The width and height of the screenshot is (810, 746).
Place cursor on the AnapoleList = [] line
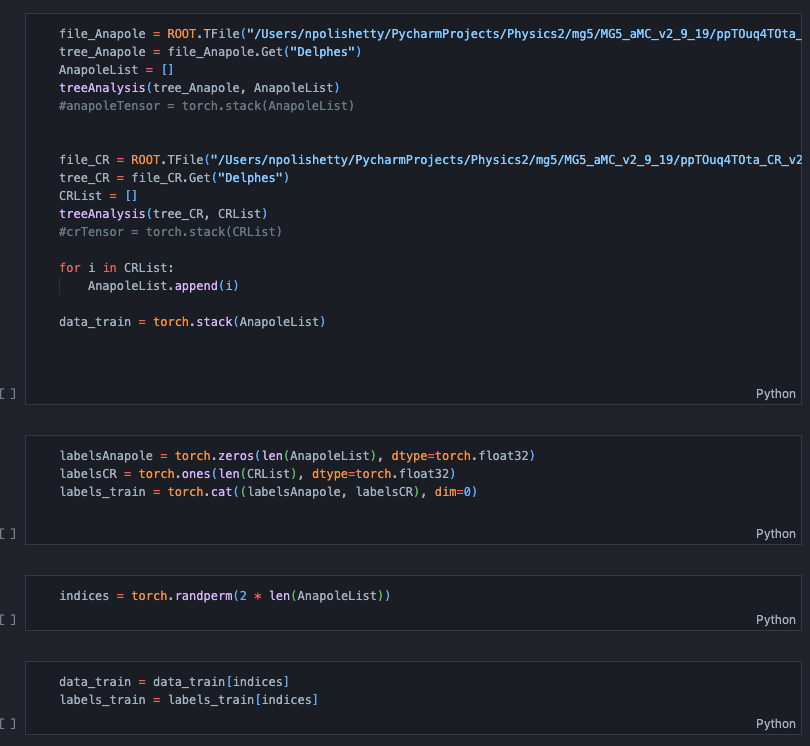coord(116,70)
